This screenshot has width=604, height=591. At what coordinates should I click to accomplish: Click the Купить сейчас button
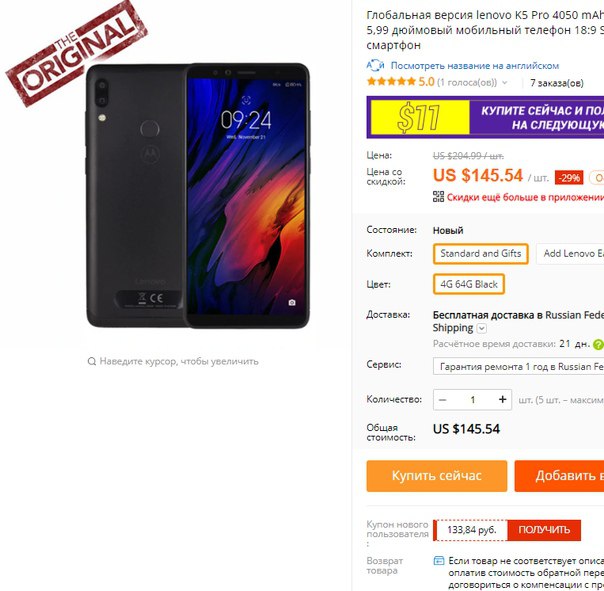click(x=437, y=476)
